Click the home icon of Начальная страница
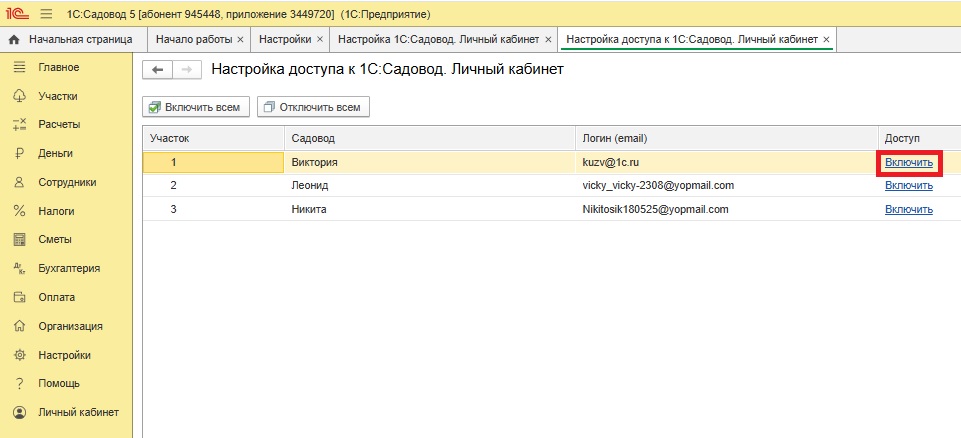Image resolution: width=961 pixels, height=438 pixels. [15, 39]
